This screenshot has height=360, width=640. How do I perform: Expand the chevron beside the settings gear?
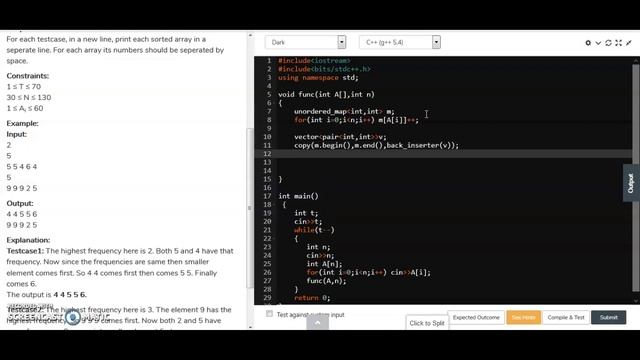(598, 42)
